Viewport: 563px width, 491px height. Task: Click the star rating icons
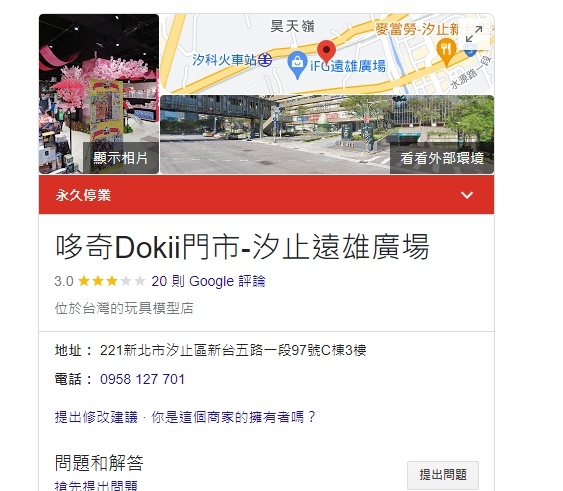[x=111, y=281]
